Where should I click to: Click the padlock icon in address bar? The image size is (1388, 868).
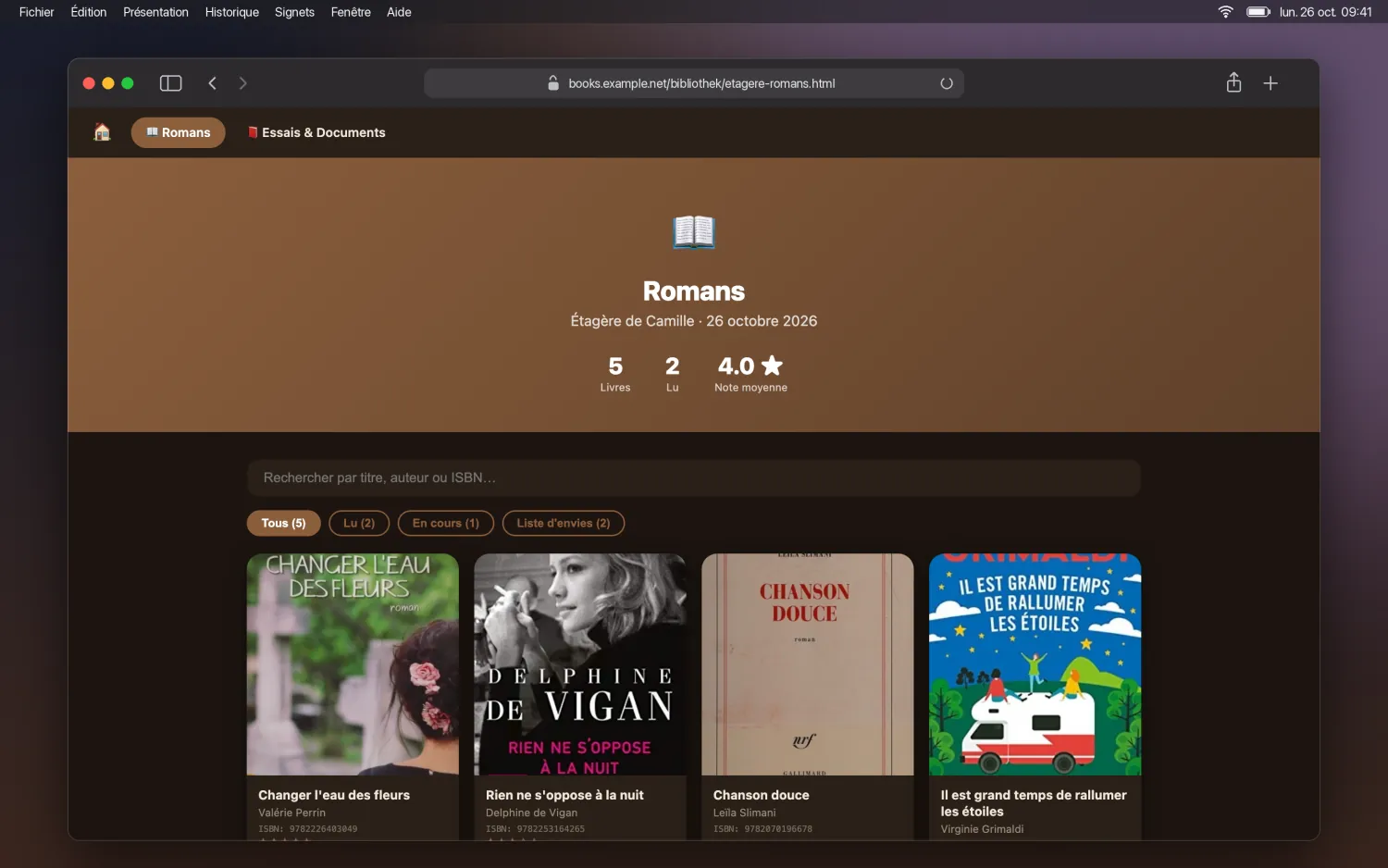553,83
